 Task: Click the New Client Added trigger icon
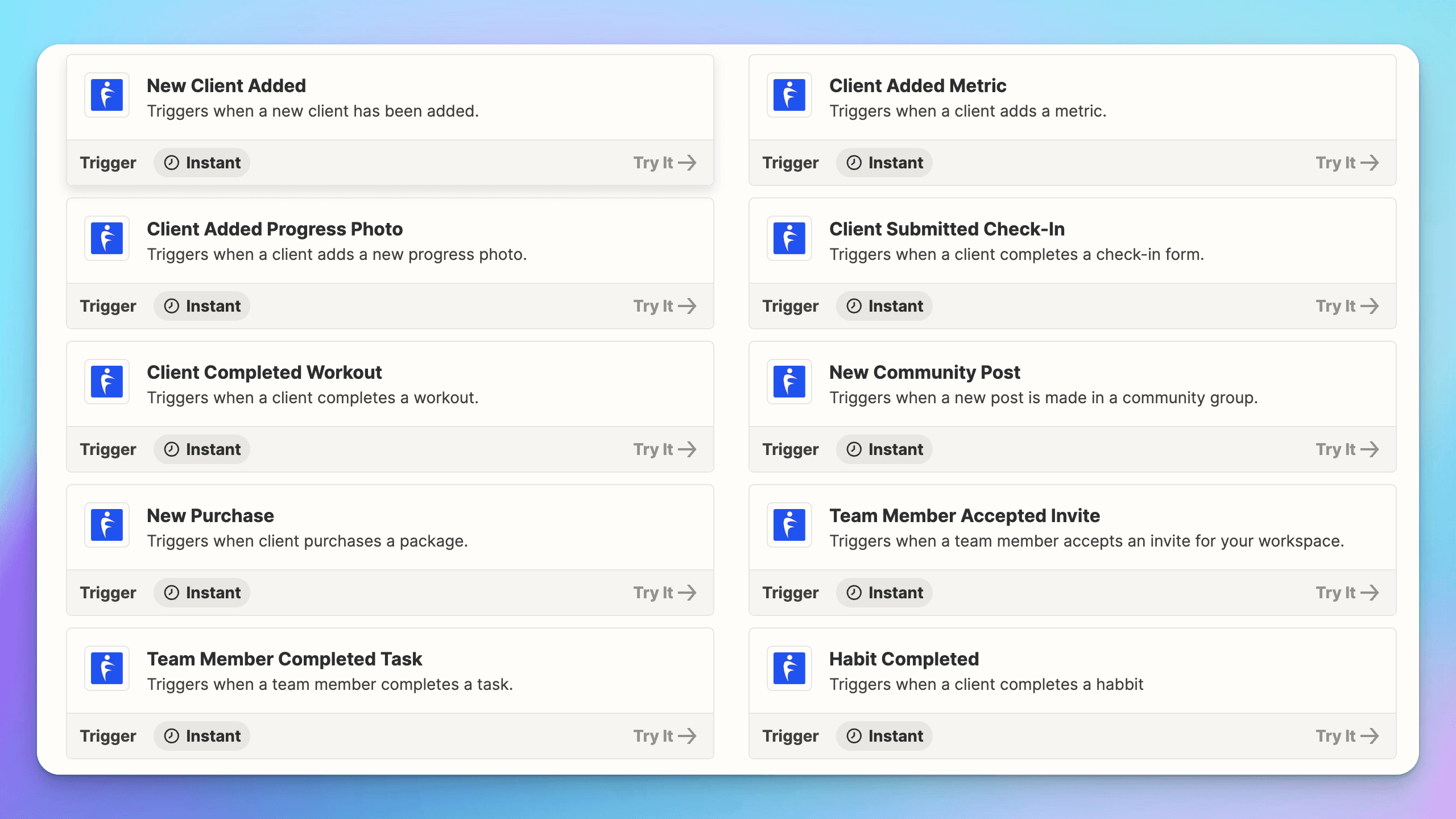point(107,96)
